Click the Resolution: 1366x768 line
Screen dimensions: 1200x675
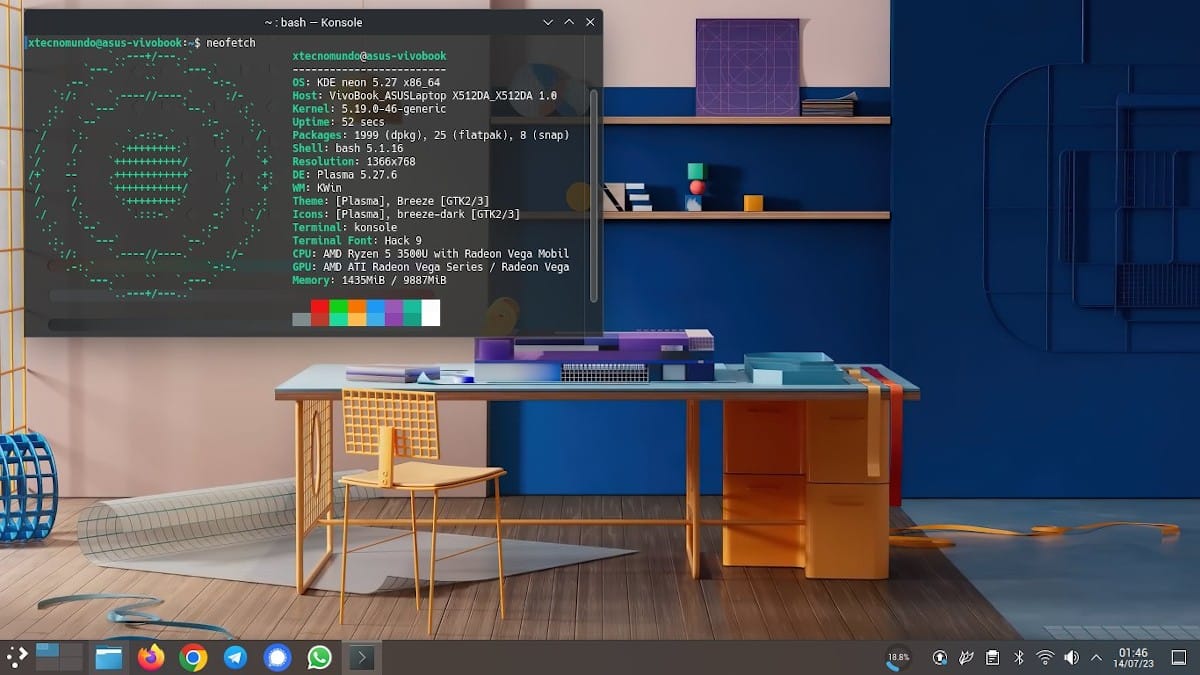point(354,160)
